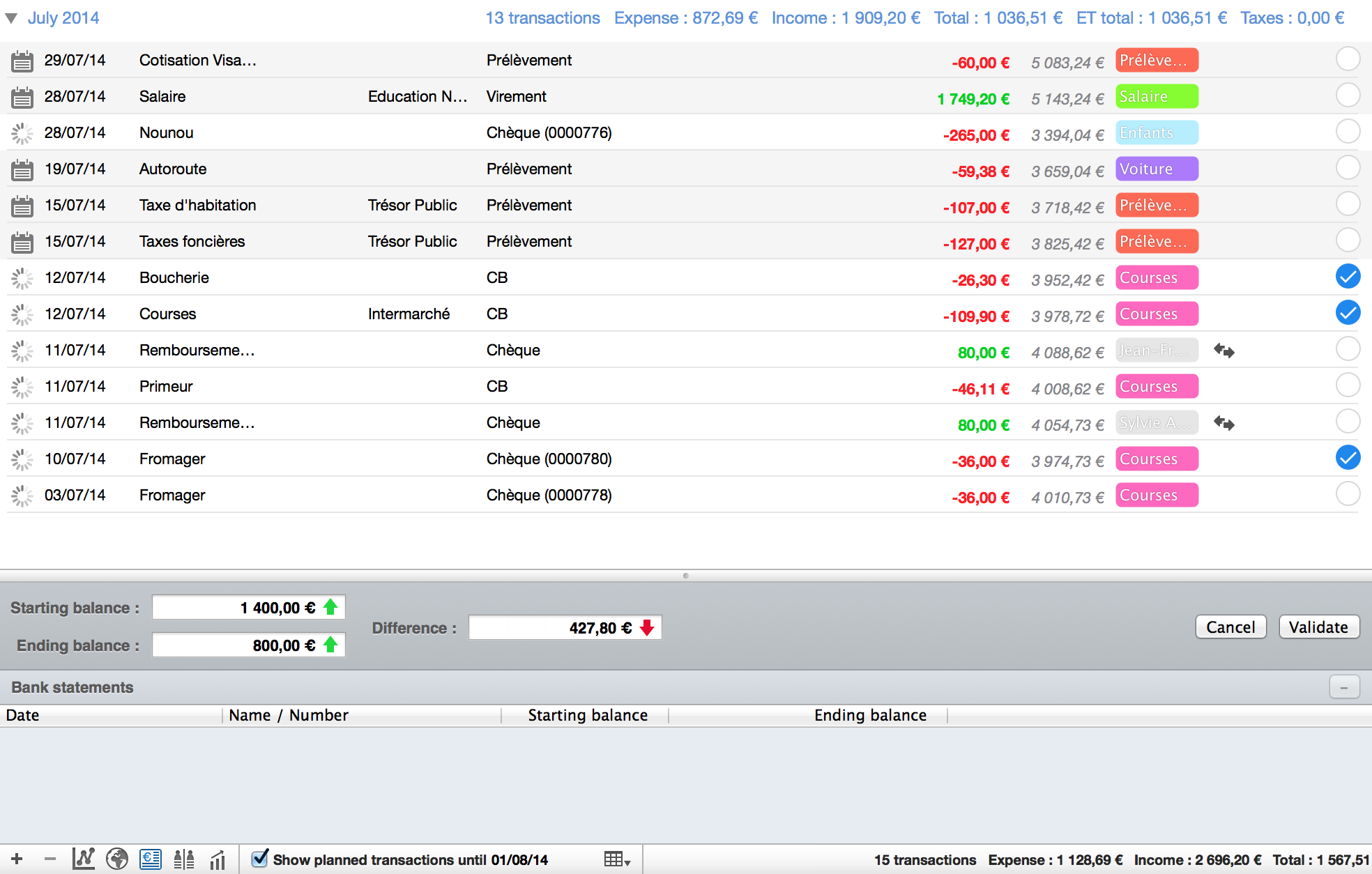Click calendar icon for Autoroute row
The width and height of the screenshot is (1372, 874).
click(x=22, y=170)
